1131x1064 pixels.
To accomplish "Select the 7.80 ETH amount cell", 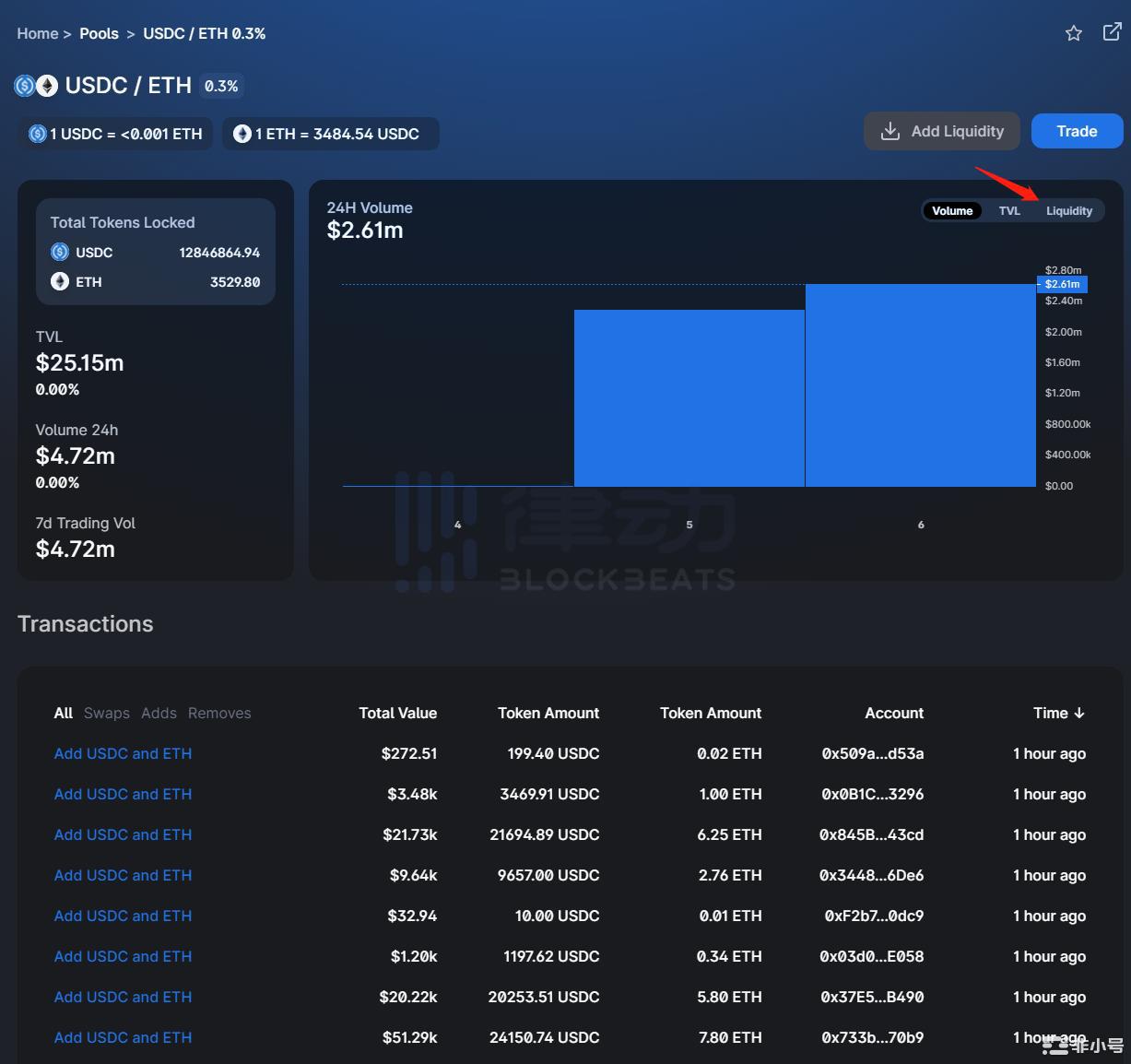I will (x=730, y=1037).
